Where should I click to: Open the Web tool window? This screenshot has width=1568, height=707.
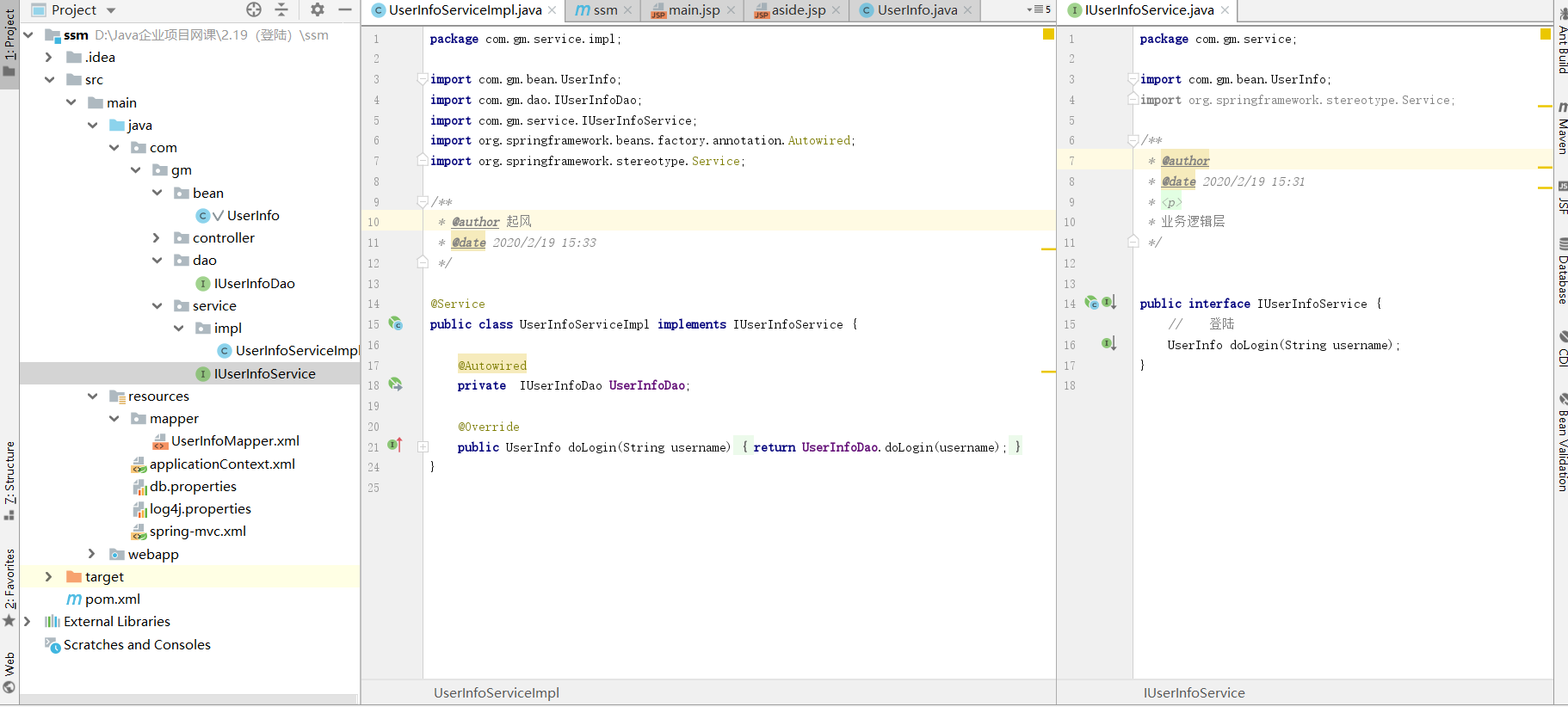[9, 672]
